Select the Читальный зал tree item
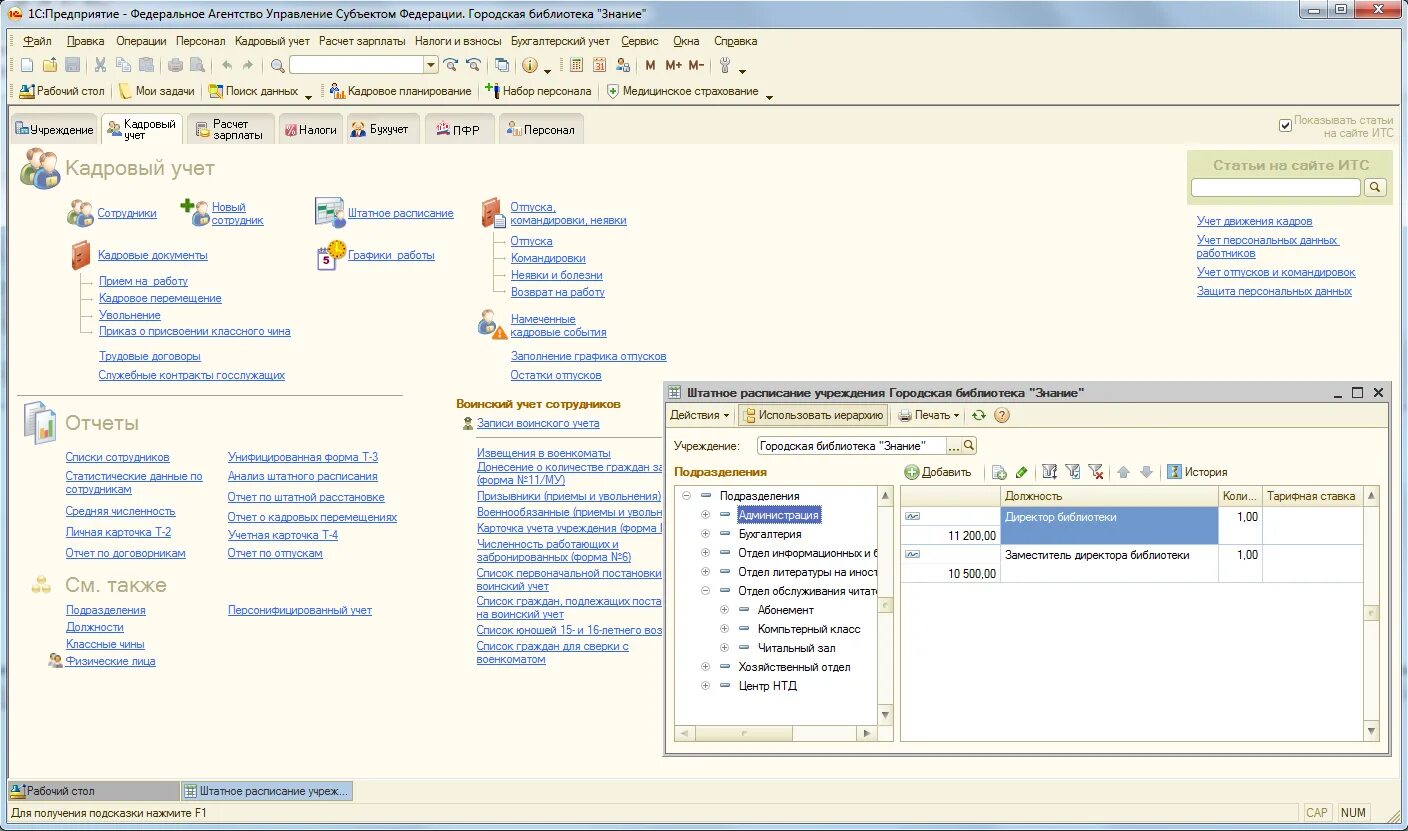 (x=796, y=648)
